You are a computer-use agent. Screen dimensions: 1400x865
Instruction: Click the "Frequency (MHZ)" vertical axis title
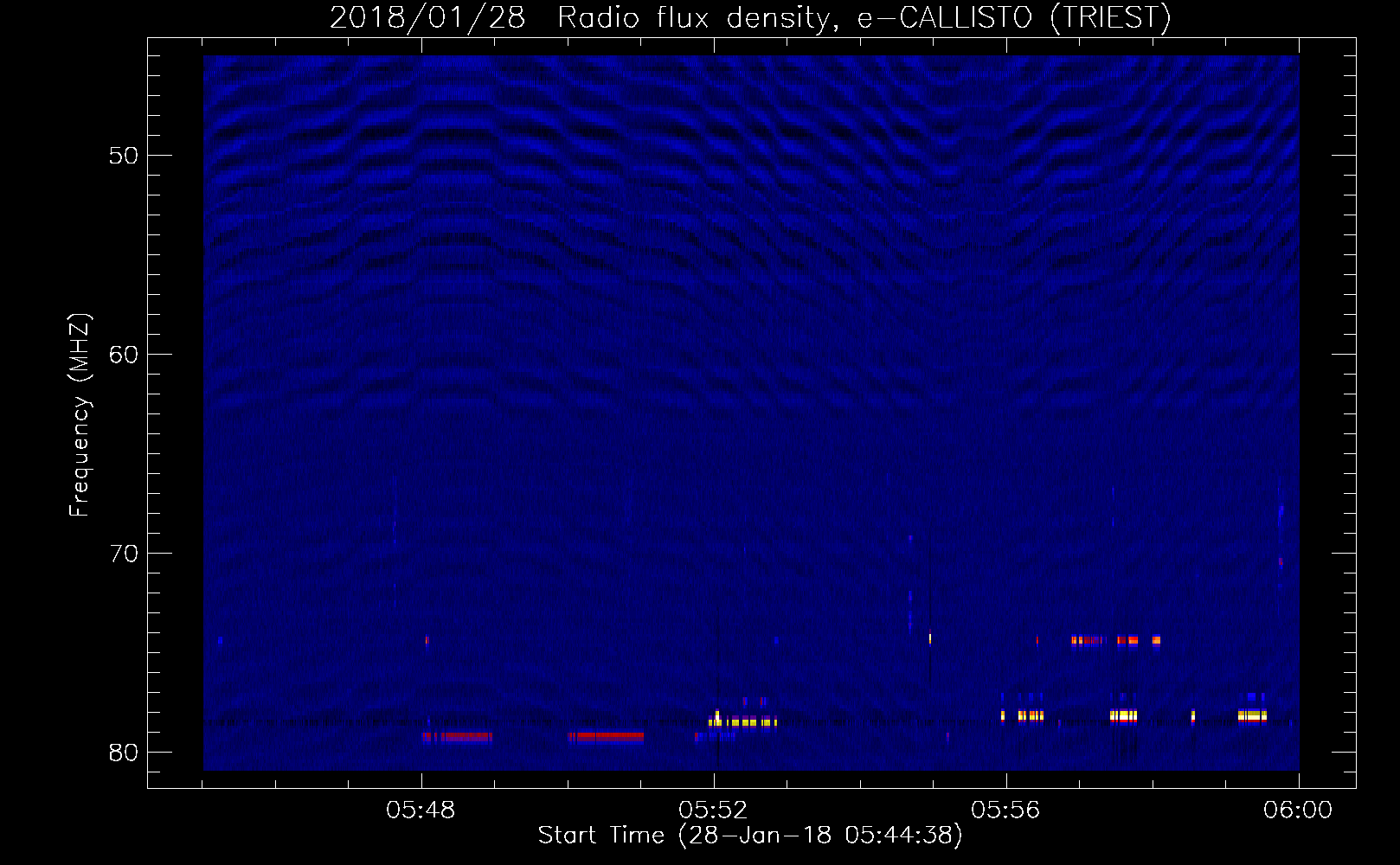tap(80, 415)
